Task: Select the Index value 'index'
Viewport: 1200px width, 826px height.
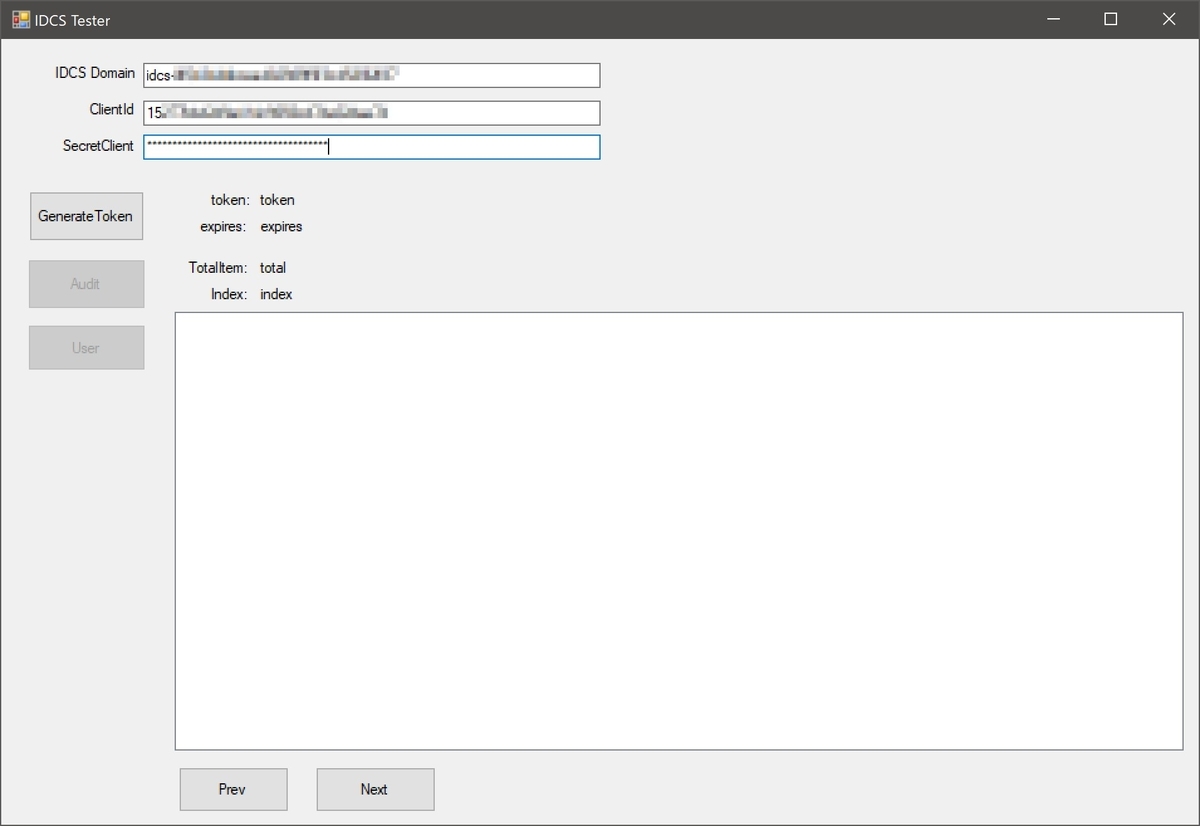Action: click(276, 295)
